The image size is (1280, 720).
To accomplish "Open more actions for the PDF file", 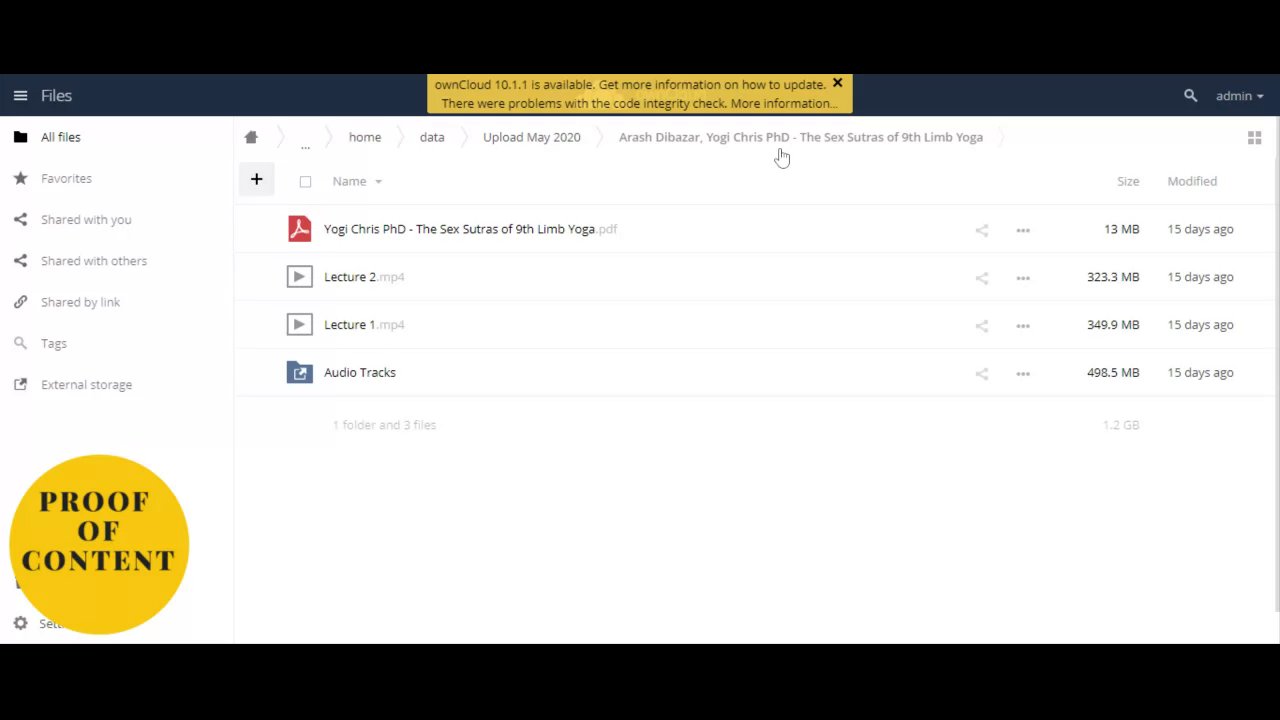I will click(x=1023, y=230).
